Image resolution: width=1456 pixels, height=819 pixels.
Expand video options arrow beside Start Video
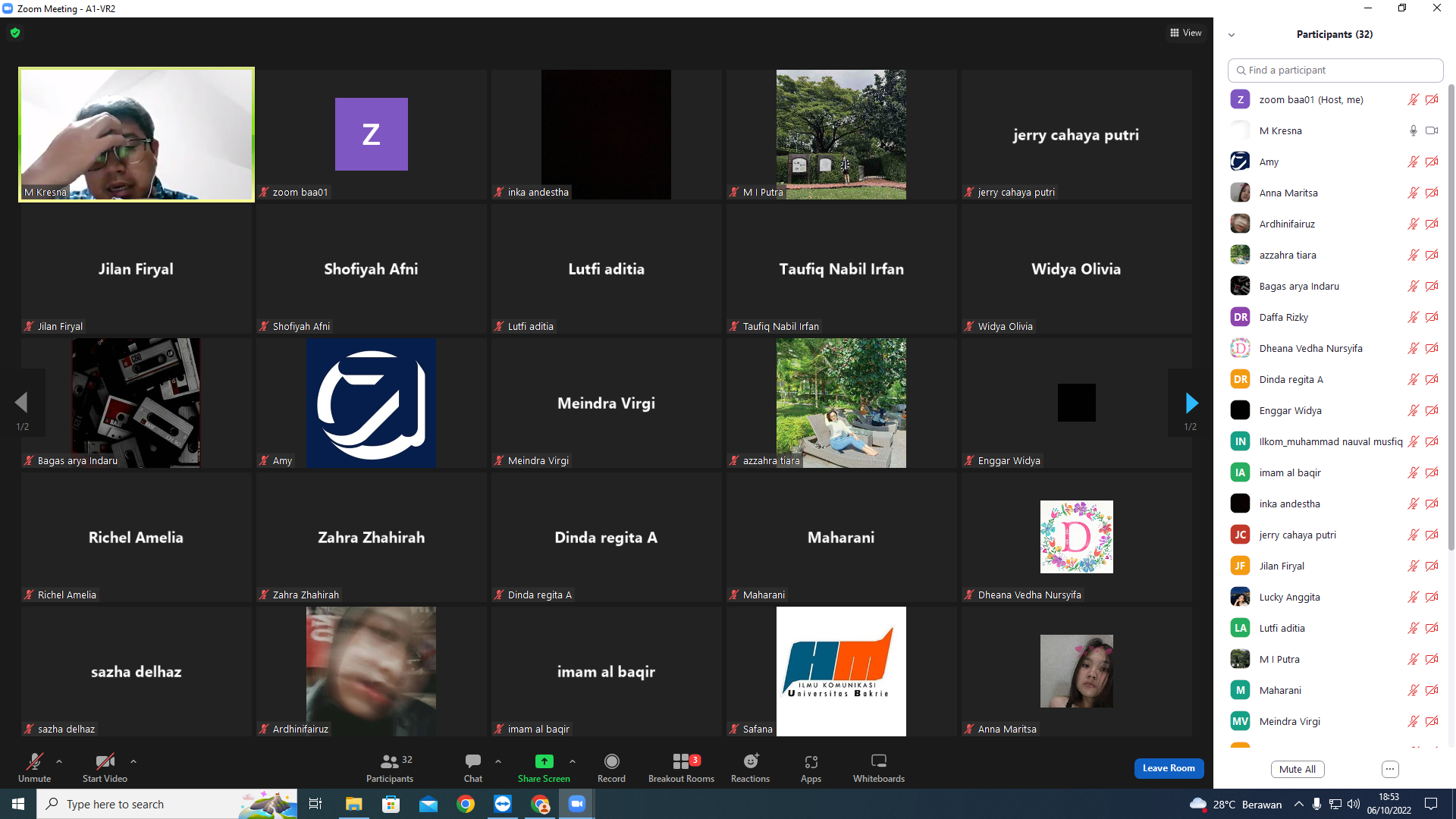[133, 761]
